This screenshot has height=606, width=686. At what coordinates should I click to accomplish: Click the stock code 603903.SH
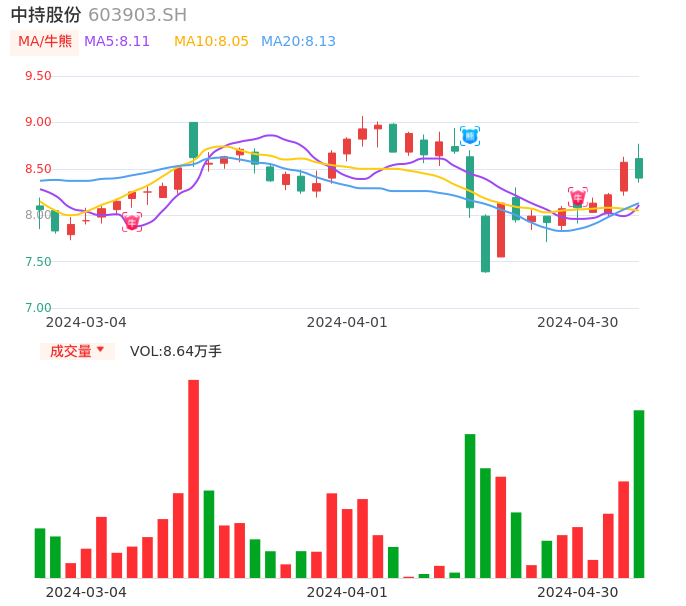pyautogui.click(x=137, y=15)
